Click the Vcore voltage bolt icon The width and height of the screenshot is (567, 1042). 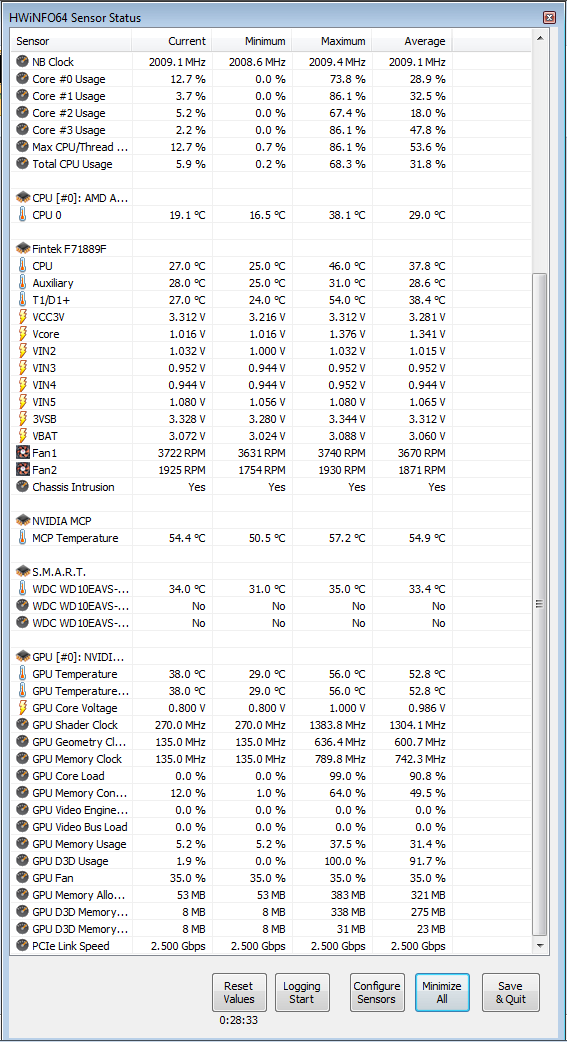[23, 334]
